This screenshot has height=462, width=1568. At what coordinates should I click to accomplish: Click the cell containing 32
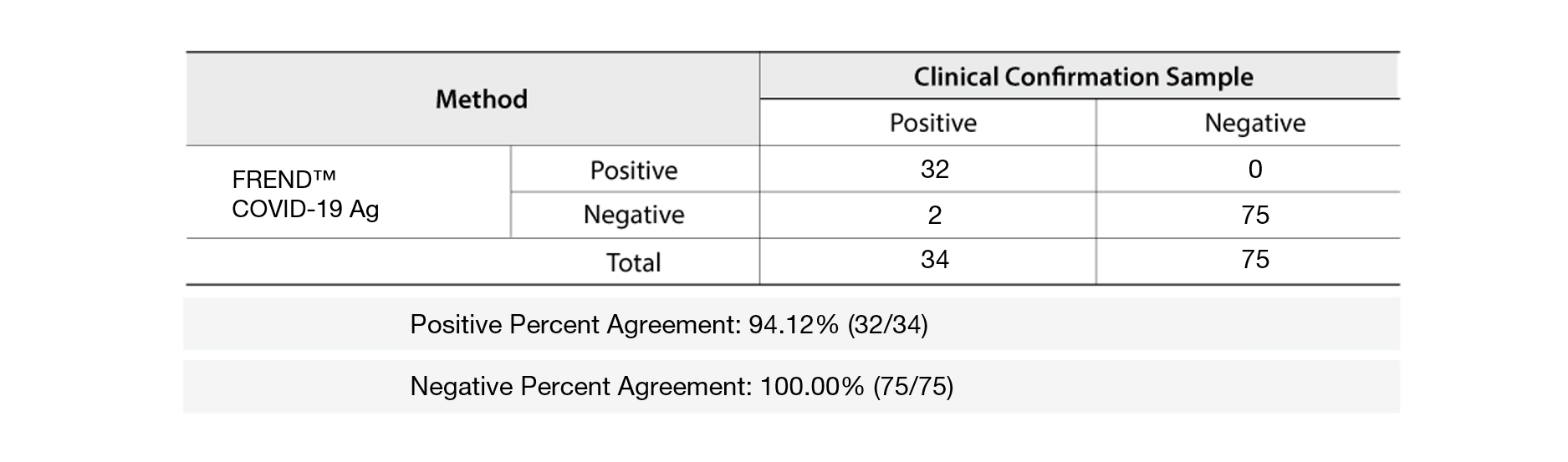(934, 170)
